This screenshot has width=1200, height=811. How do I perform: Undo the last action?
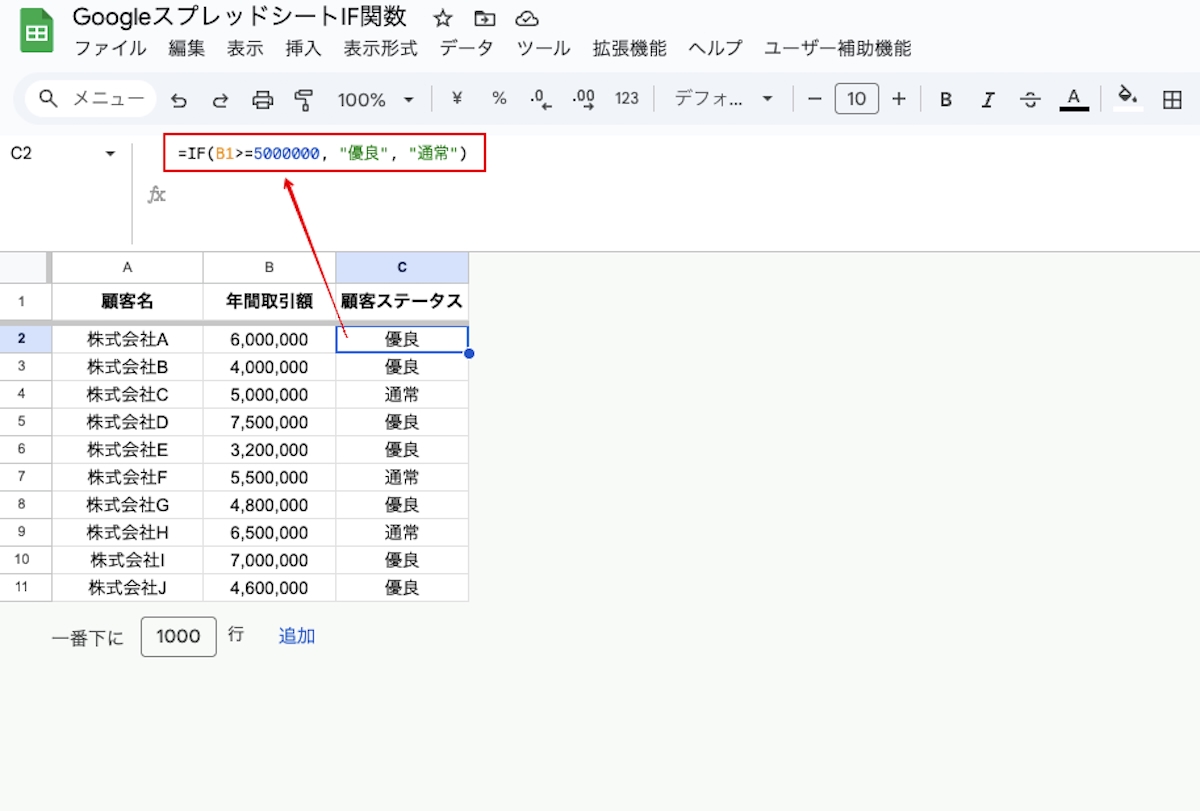pos(179,99)
